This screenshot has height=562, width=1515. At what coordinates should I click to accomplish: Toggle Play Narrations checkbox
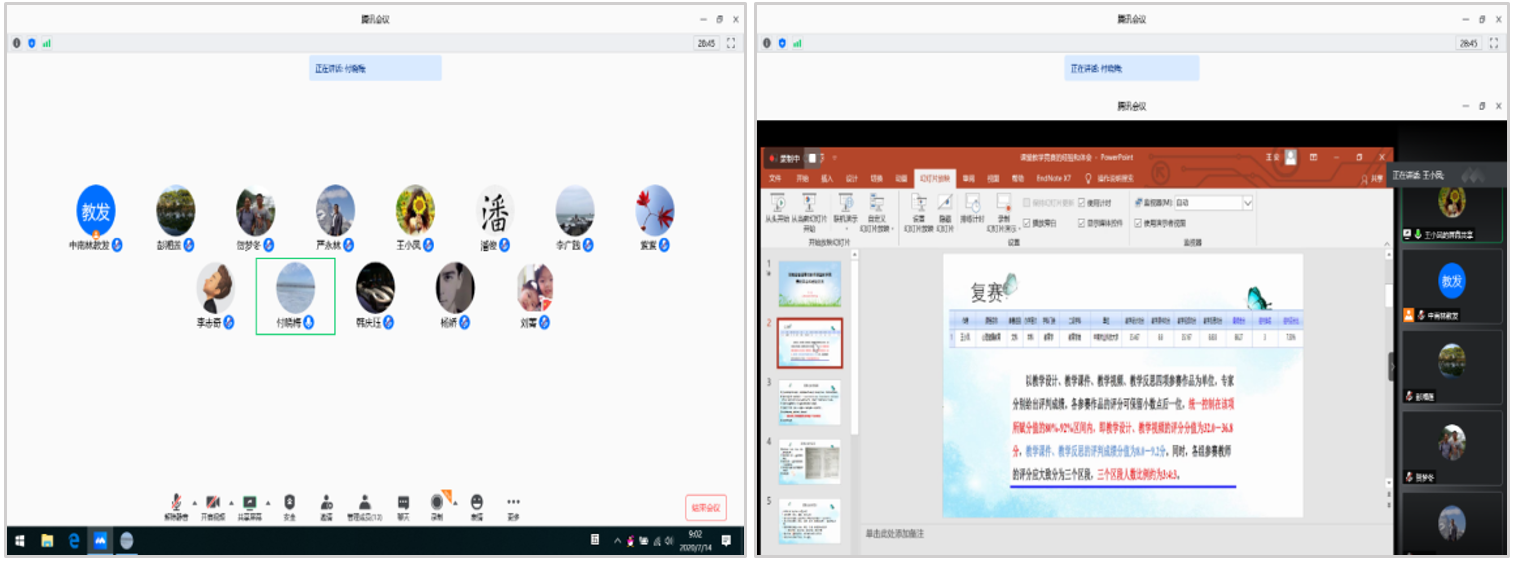tap(1026, 223)
